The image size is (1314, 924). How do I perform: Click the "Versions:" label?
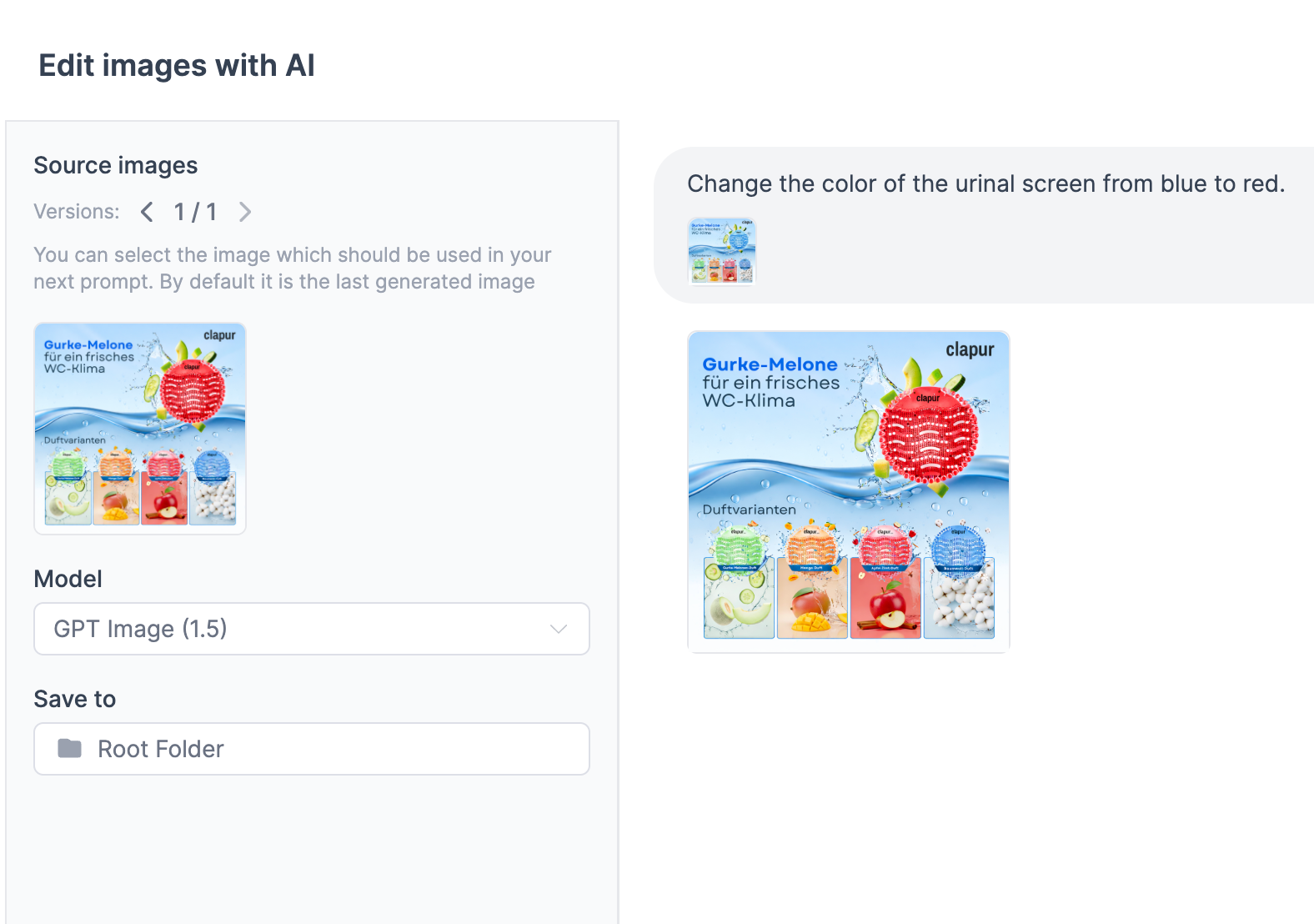pos(77,212)
